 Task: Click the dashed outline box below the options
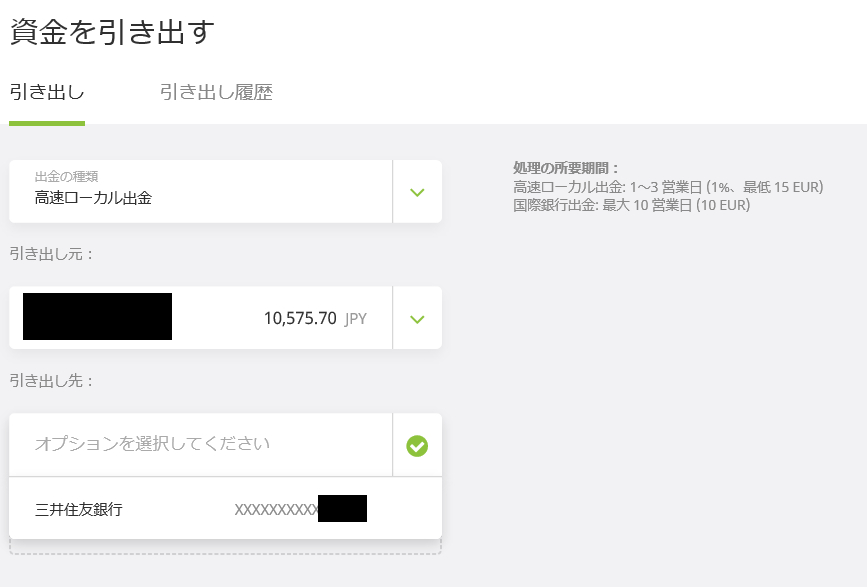(x=226, y=547)
